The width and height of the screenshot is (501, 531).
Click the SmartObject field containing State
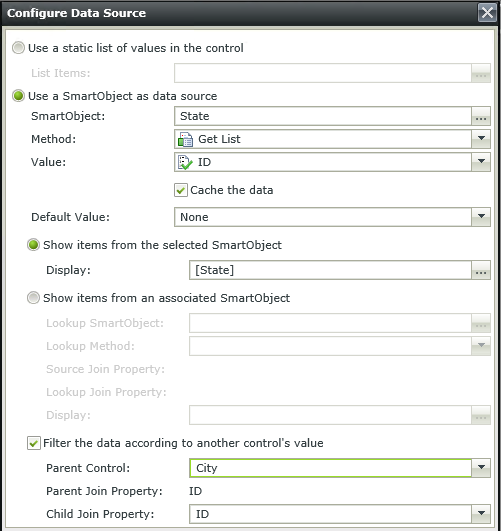coord(323,116)
